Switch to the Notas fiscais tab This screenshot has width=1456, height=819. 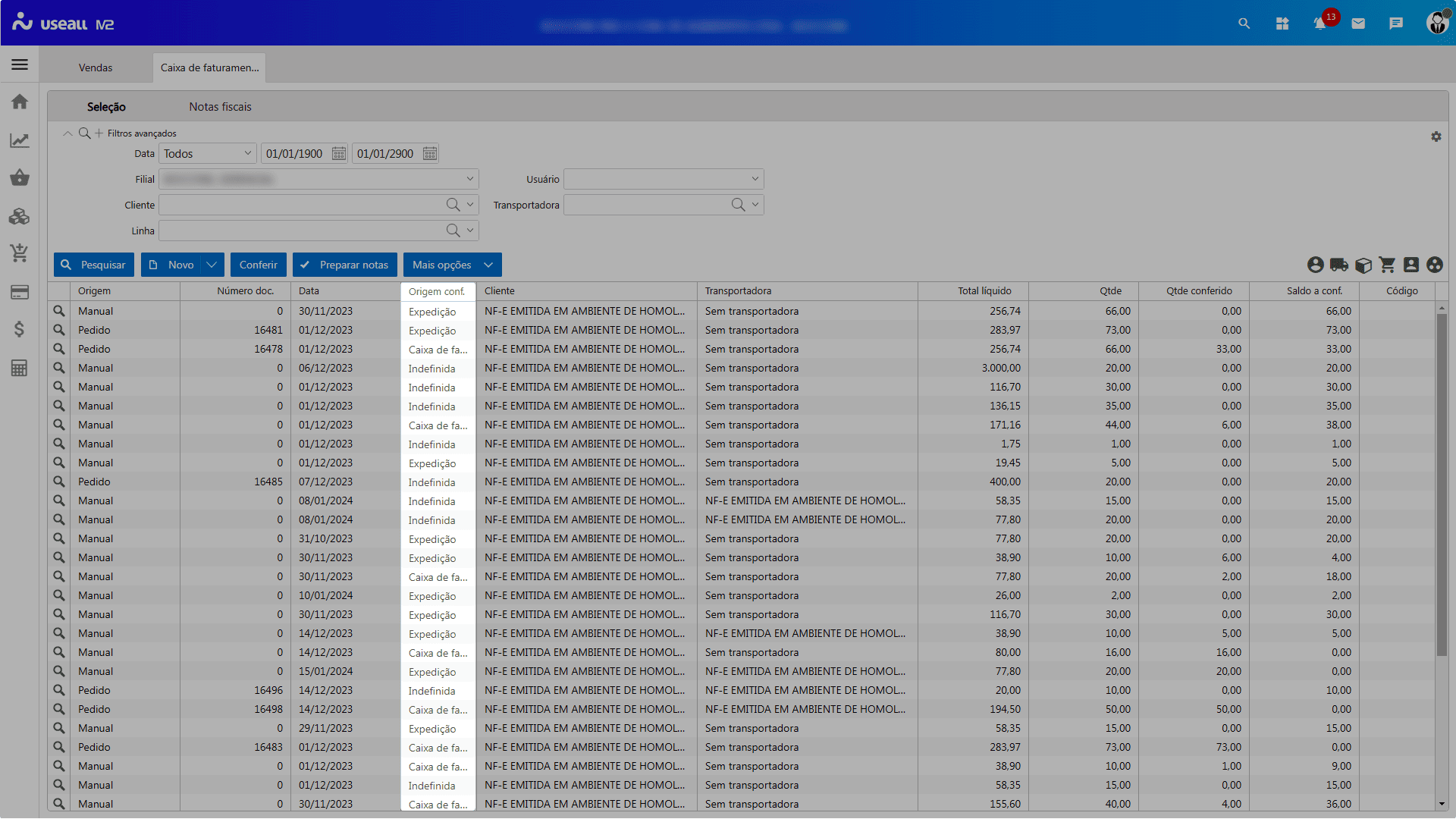(x=220, y=107)
